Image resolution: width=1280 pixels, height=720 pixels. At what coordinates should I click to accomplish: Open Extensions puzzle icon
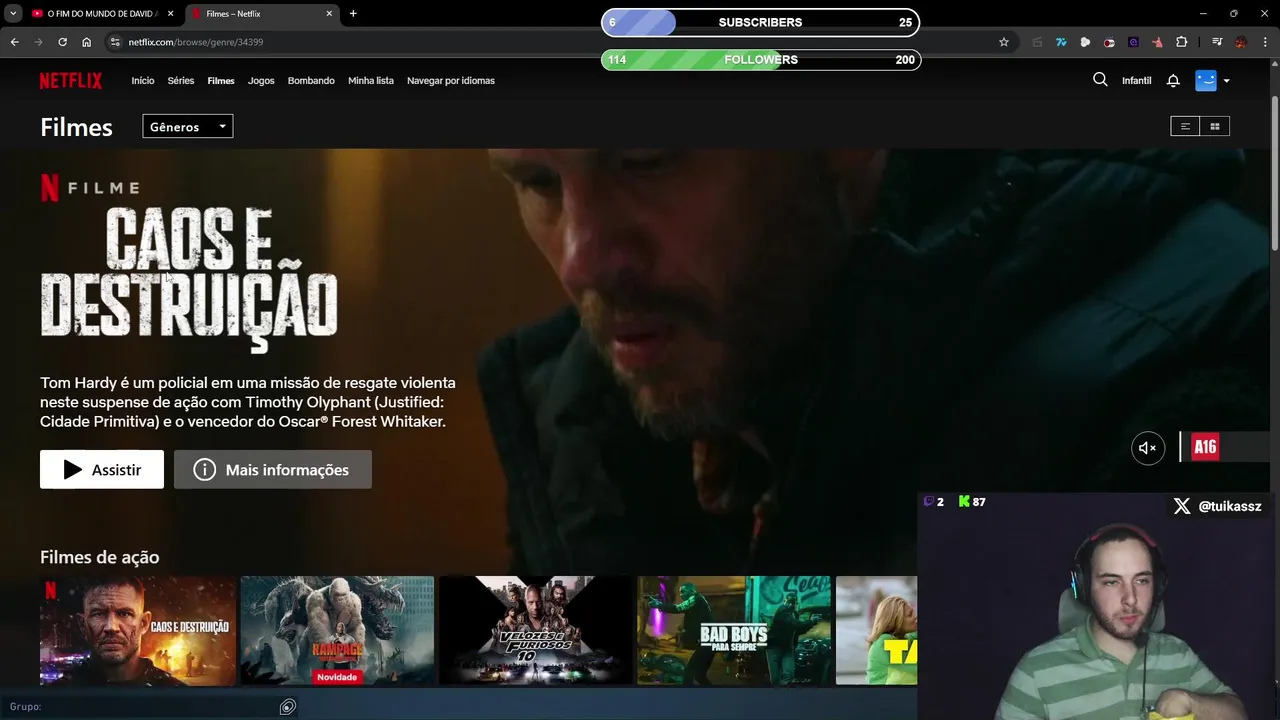1182,42
